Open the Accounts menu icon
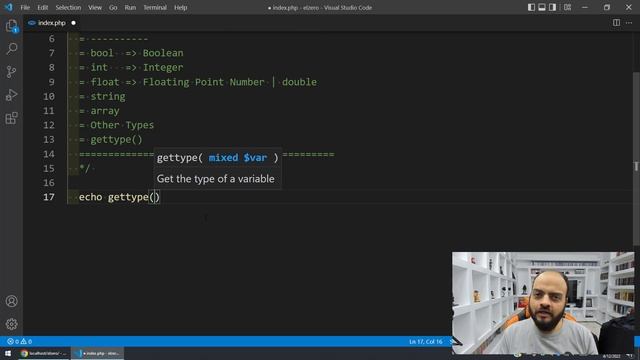Screen dimensions: 640x360 click(11, 301)
